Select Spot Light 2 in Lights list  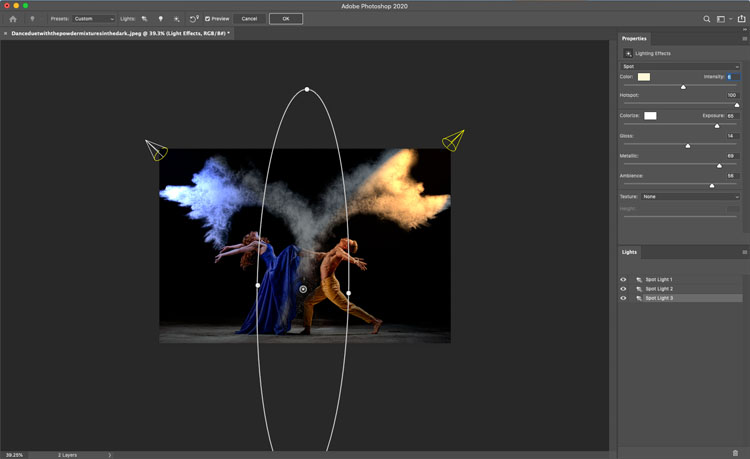click(693, 289)
